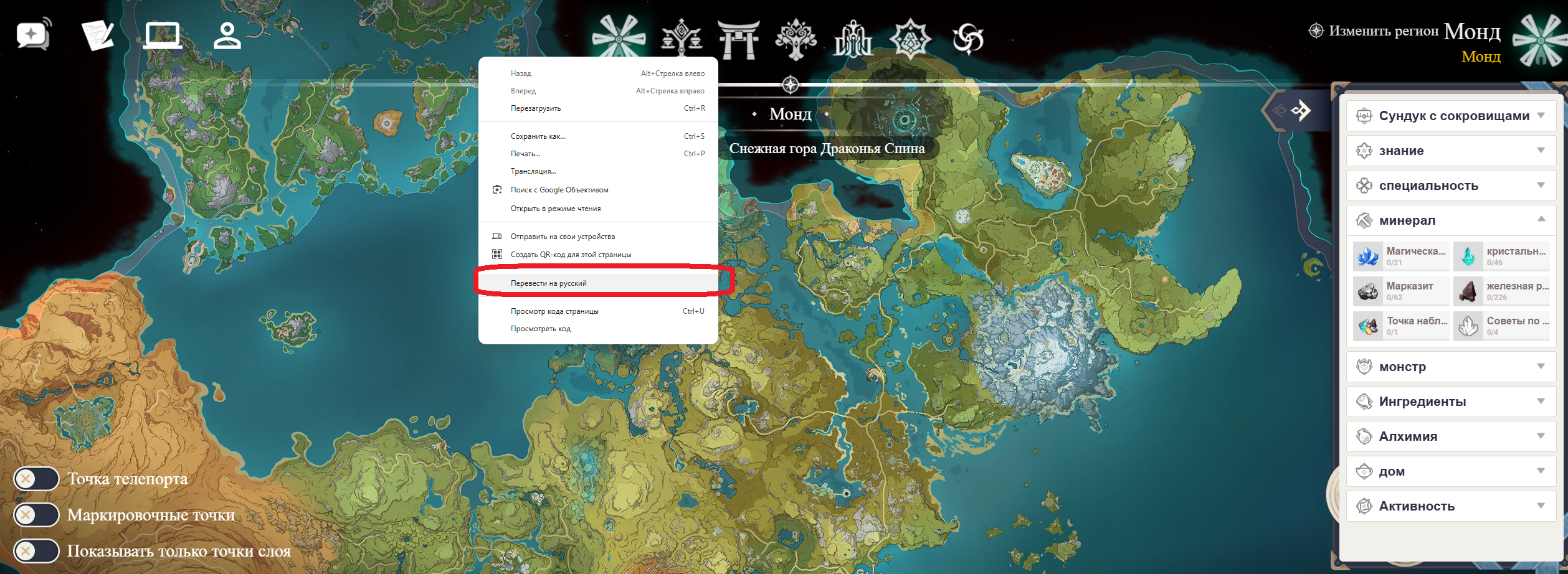Select the tree region icon

[796, 39]
